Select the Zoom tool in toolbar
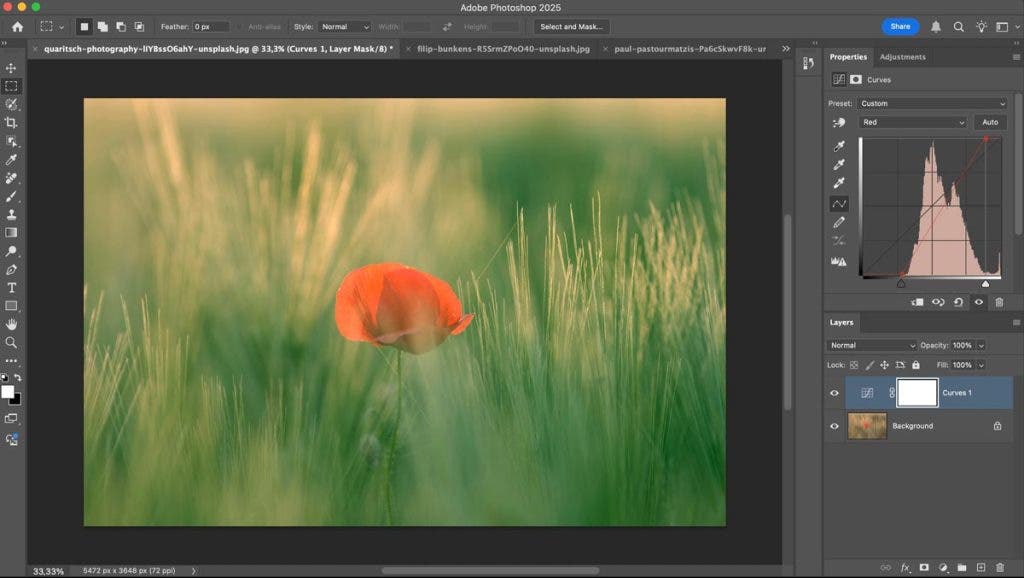This screenshot has width=1024, height=578. [x=11, y=342]
